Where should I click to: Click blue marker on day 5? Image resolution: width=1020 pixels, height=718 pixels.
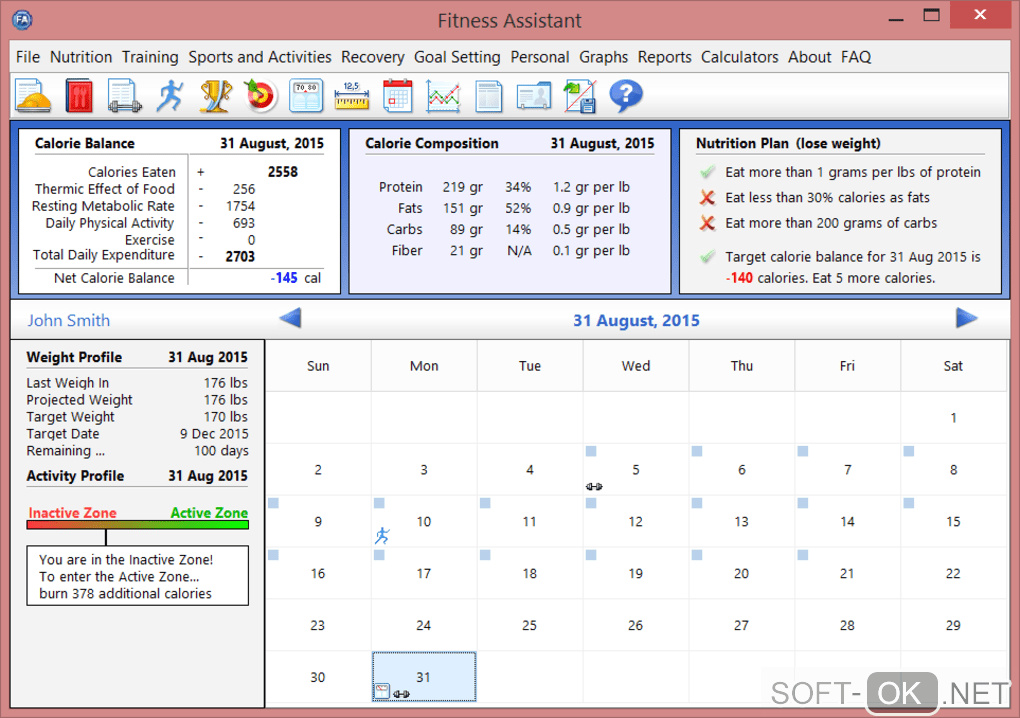(x=591, y=451)
